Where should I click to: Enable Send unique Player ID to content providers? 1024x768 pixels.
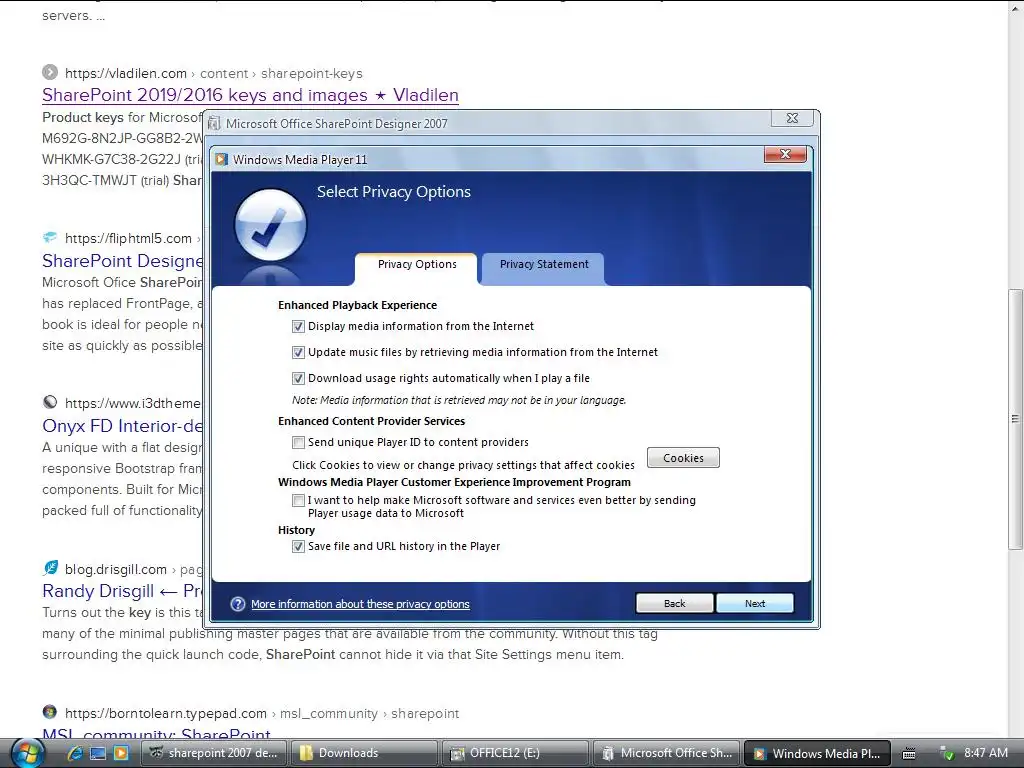[x=298, y=442]
